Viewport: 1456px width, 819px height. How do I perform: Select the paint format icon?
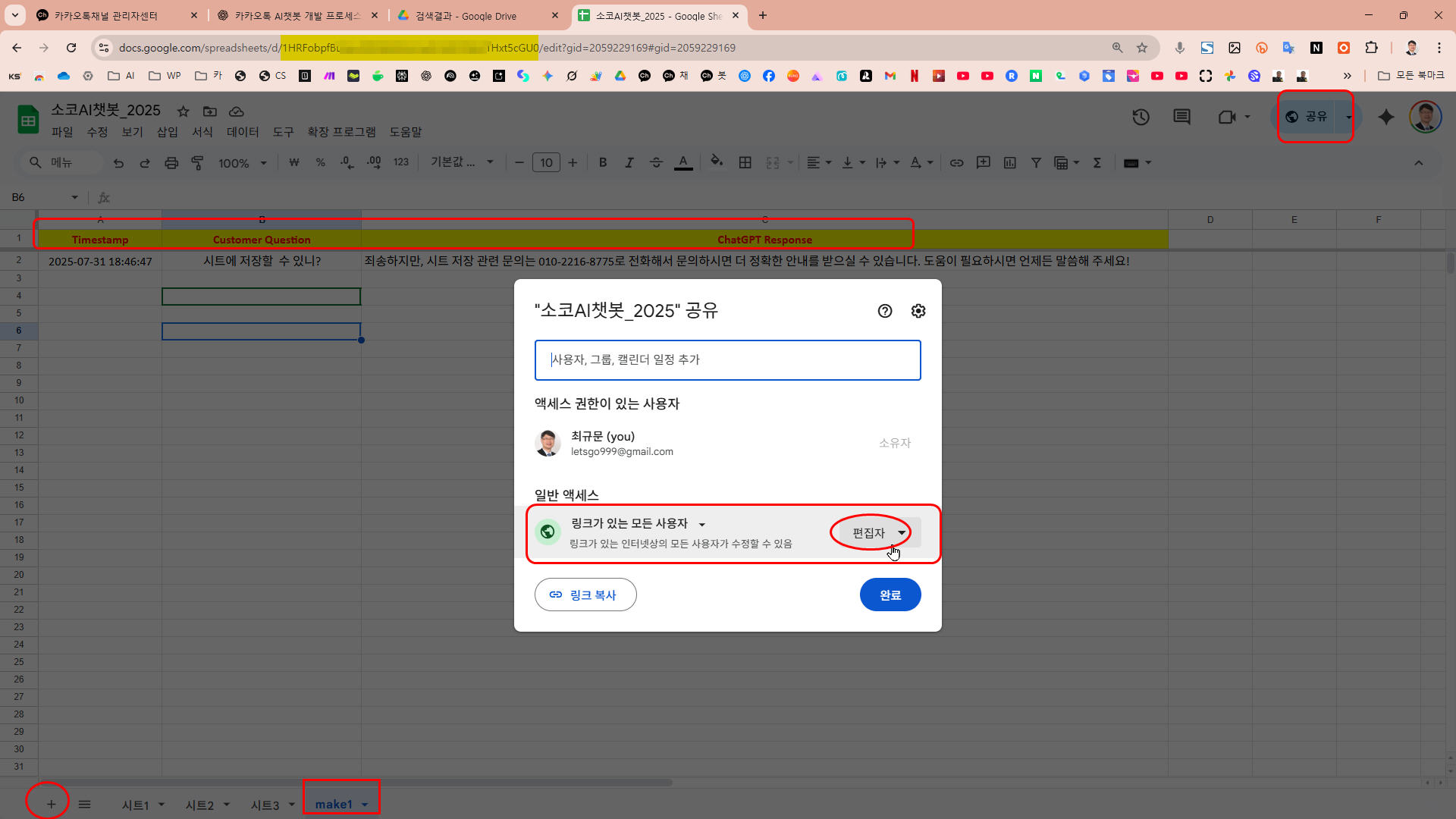click(x=197, y=162)
